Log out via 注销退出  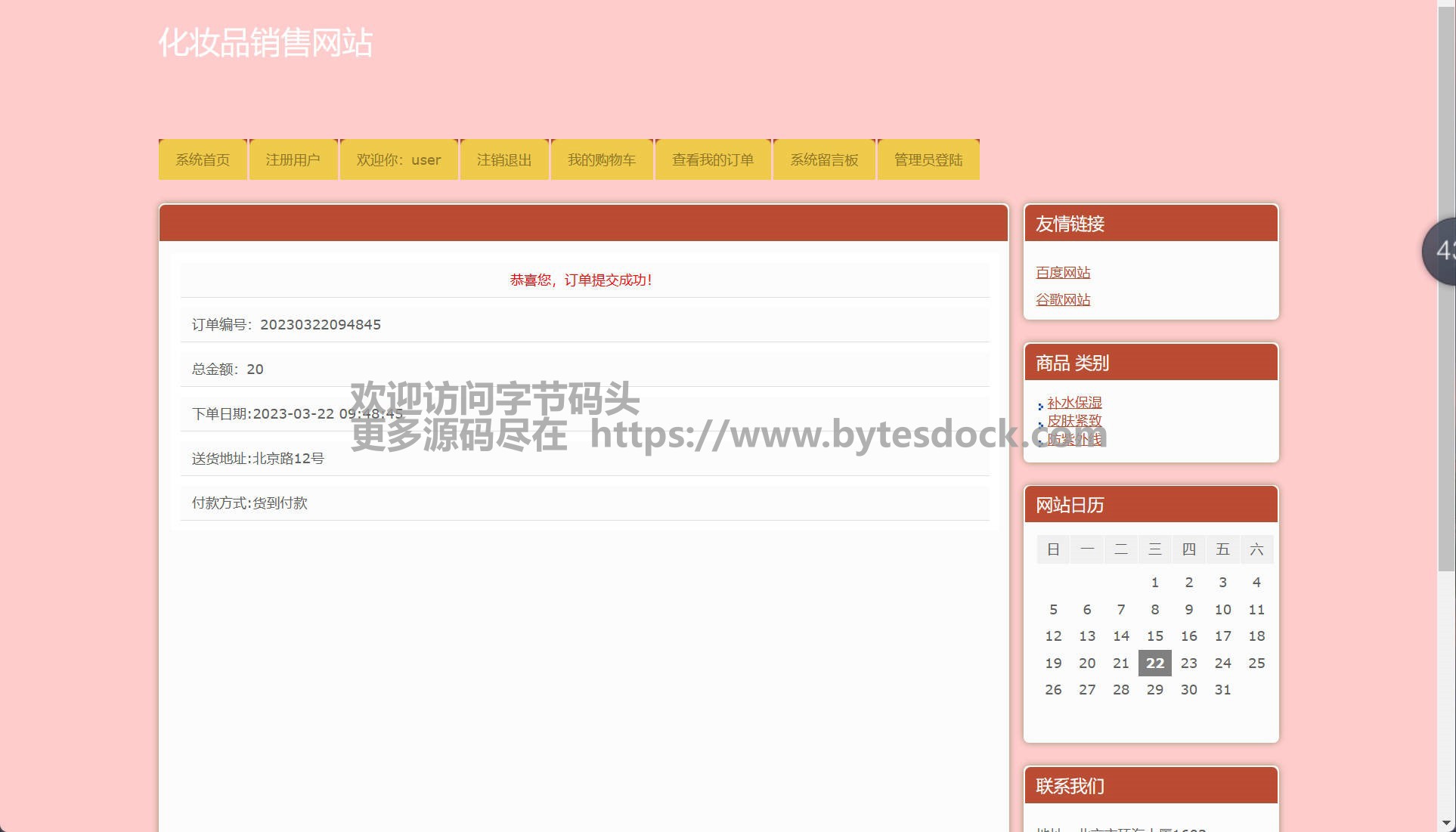(x=503, y=160)
